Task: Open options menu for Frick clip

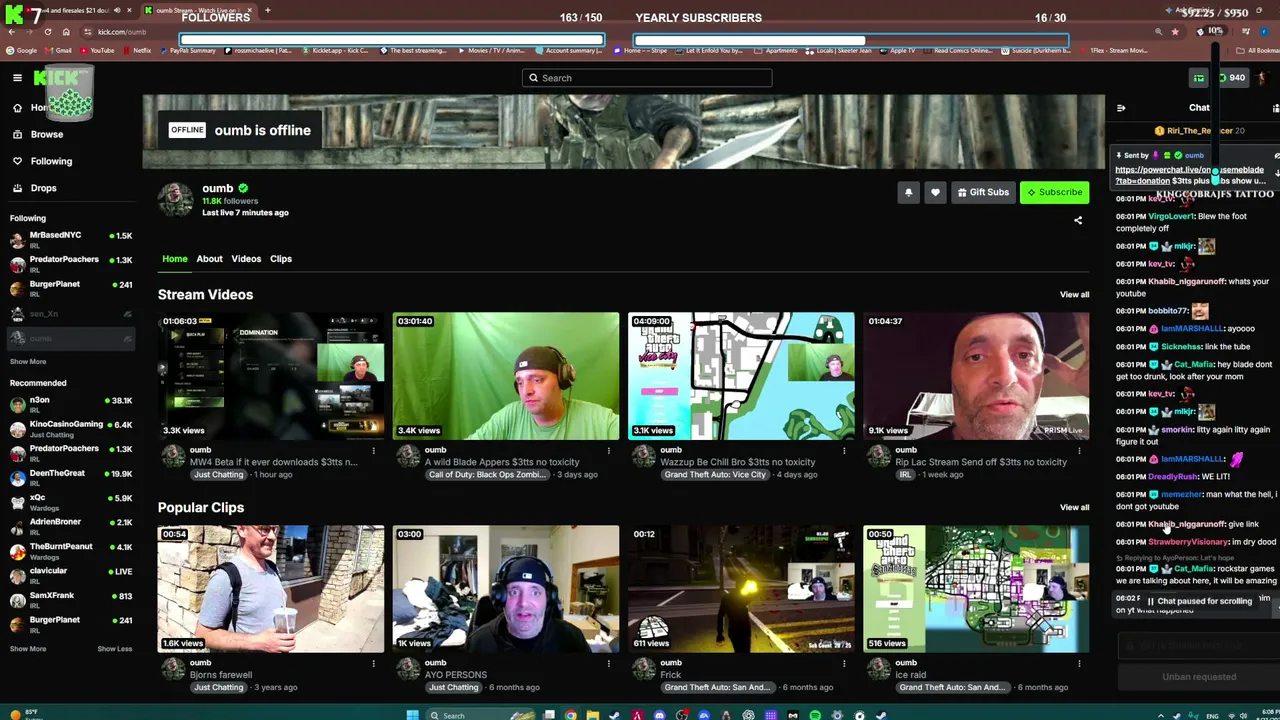Action: (x=843, y=663)
